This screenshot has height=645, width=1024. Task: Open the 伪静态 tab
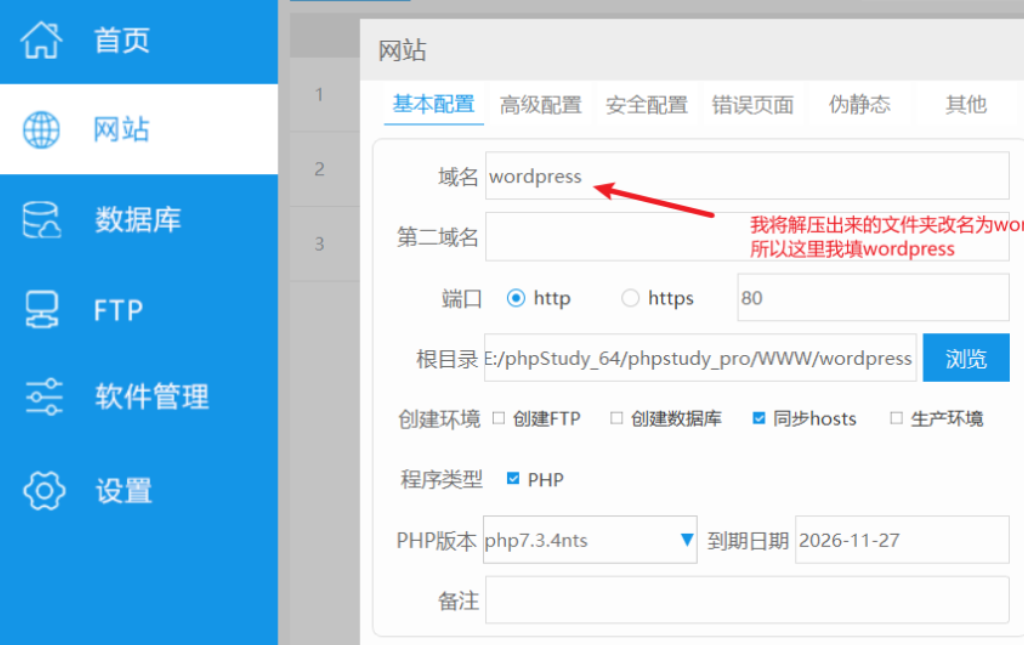pyautogui.click(x=858, y=104)
